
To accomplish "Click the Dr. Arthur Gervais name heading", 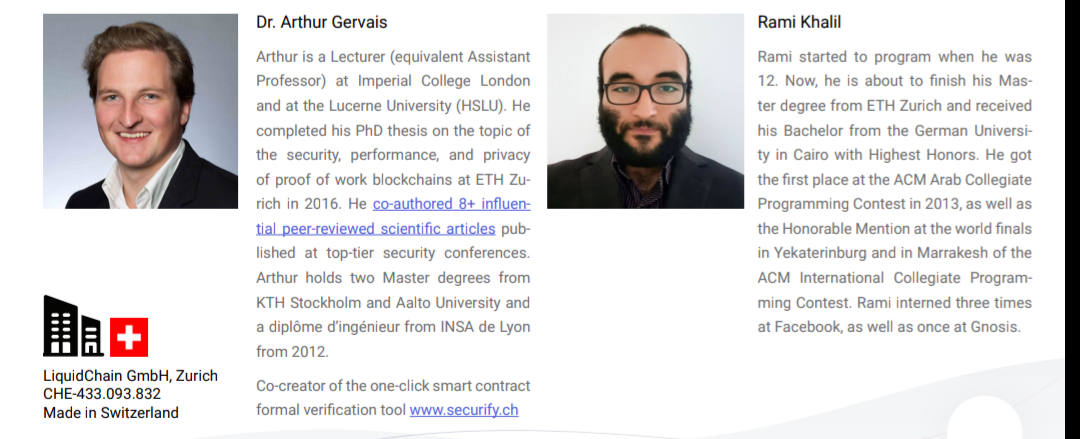I will (321, 22).
